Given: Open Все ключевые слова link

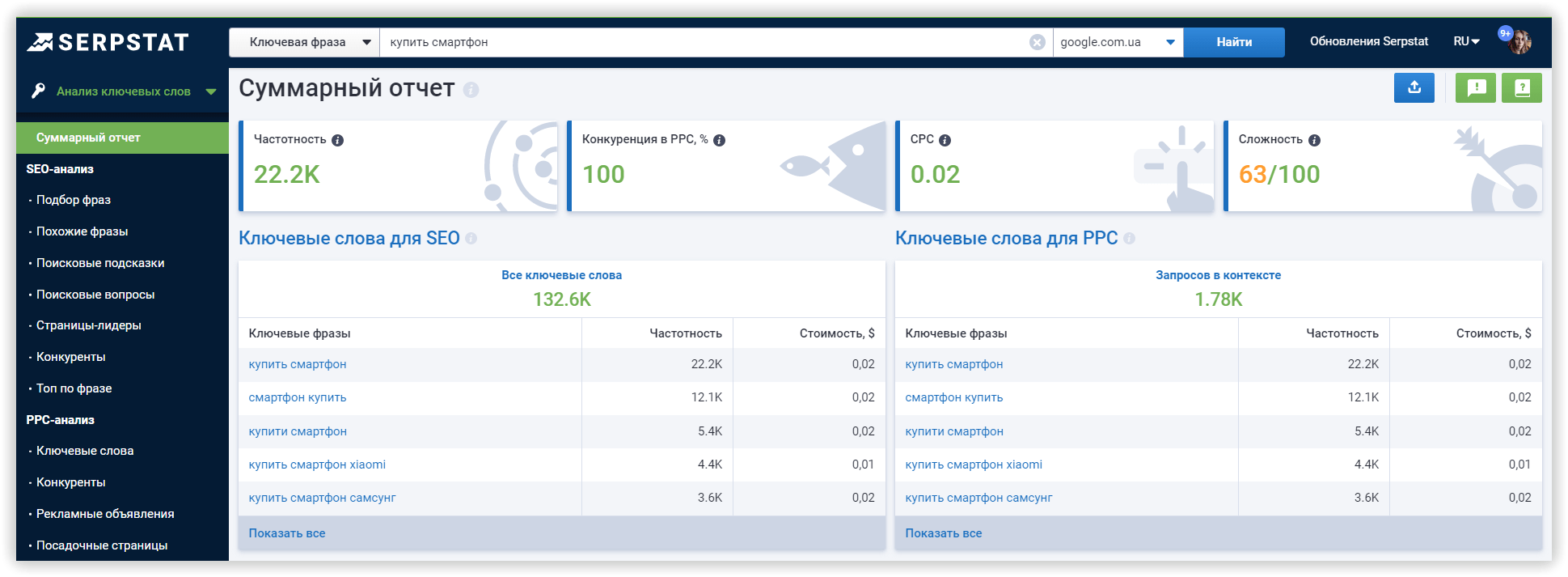Looking at the screenshot, I should click(561, 275).
